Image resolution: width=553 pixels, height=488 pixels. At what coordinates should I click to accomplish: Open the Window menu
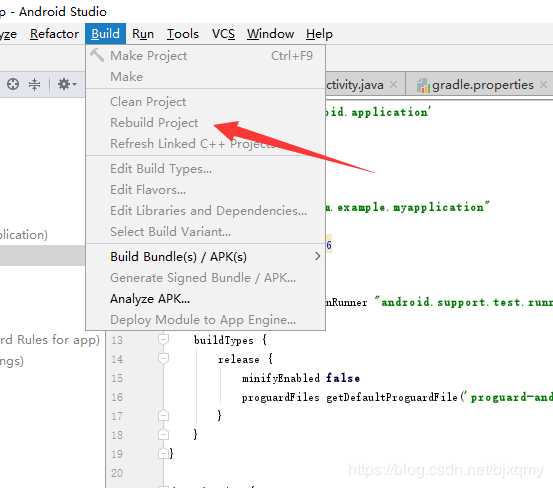click(x=270, y=34)
